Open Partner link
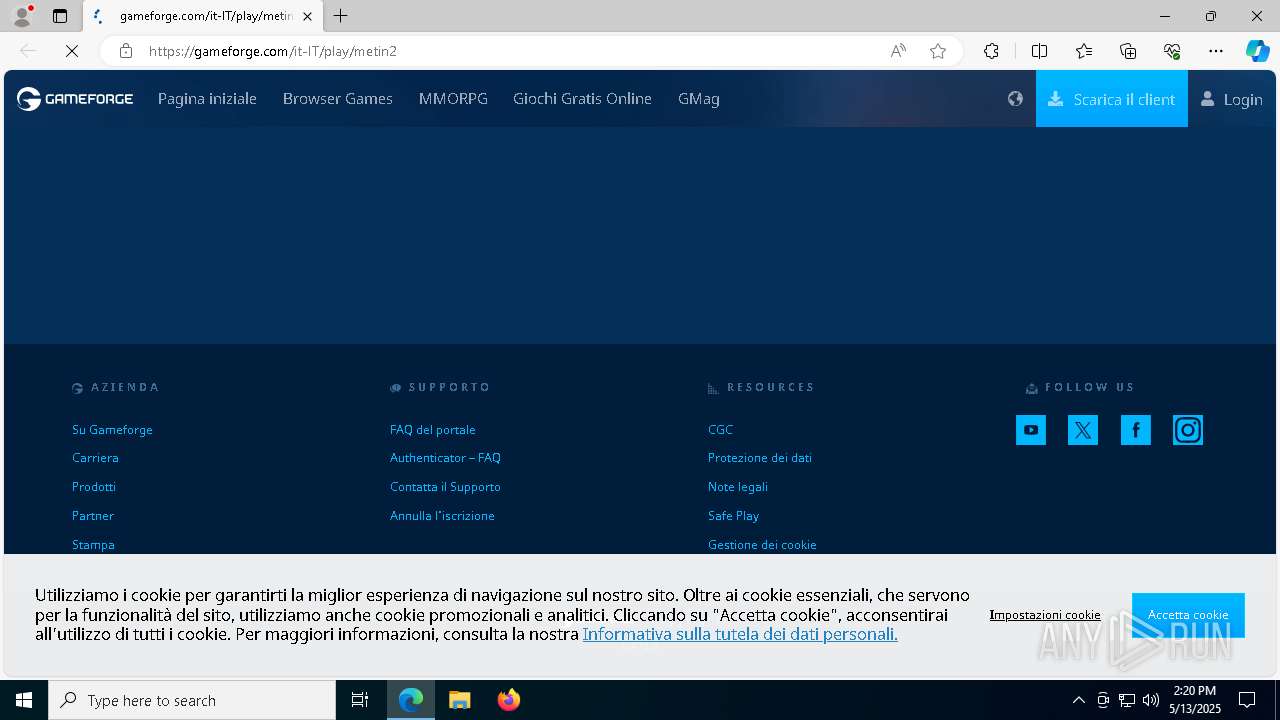This screenshot has height=720, width=1280. click(x=93, y=515)
